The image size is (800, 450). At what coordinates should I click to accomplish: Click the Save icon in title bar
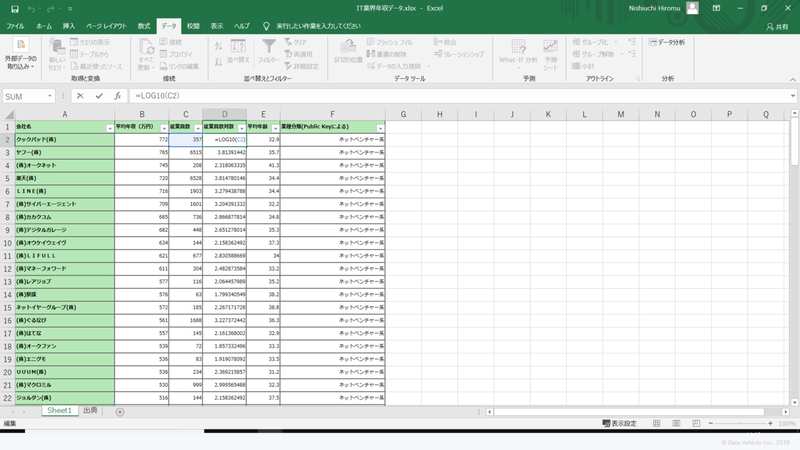pos(15,9)
